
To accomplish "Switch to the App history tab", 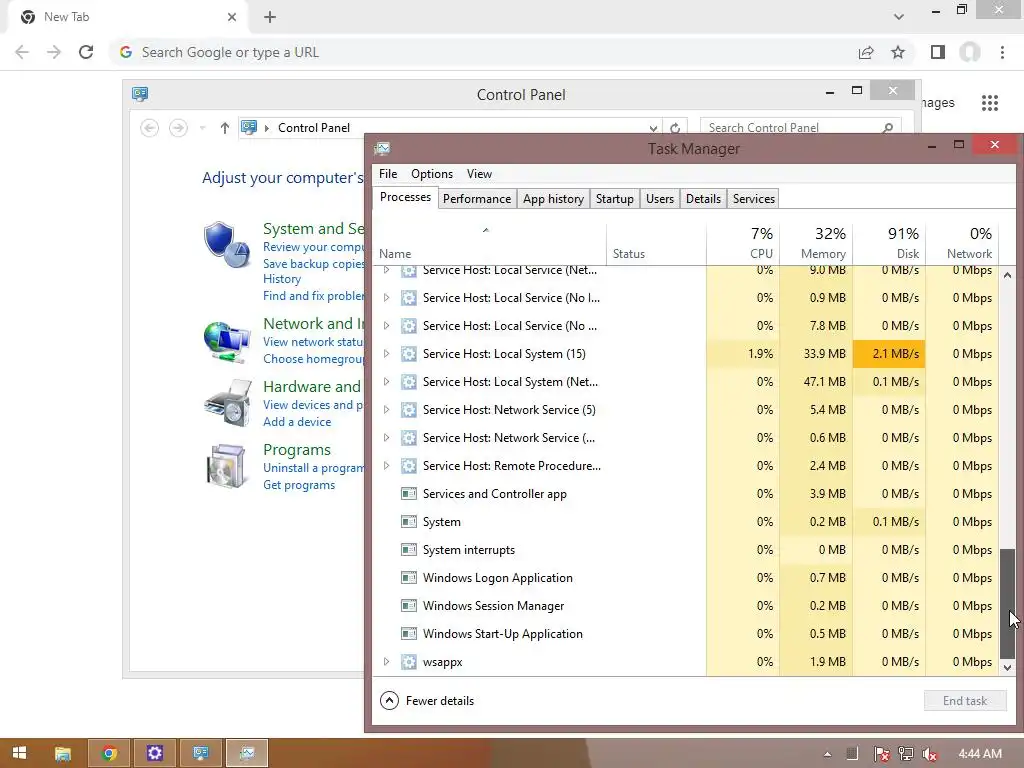I will [553, 199].
